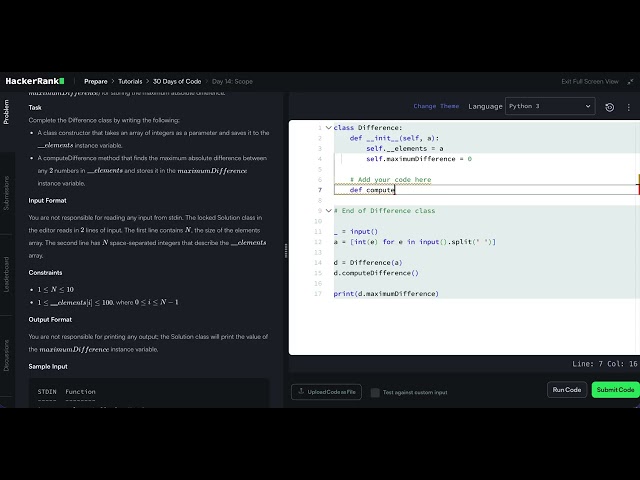The image size is (640, 480).
Task: Click the Output Format heading
Action: [x=50, y=320]
